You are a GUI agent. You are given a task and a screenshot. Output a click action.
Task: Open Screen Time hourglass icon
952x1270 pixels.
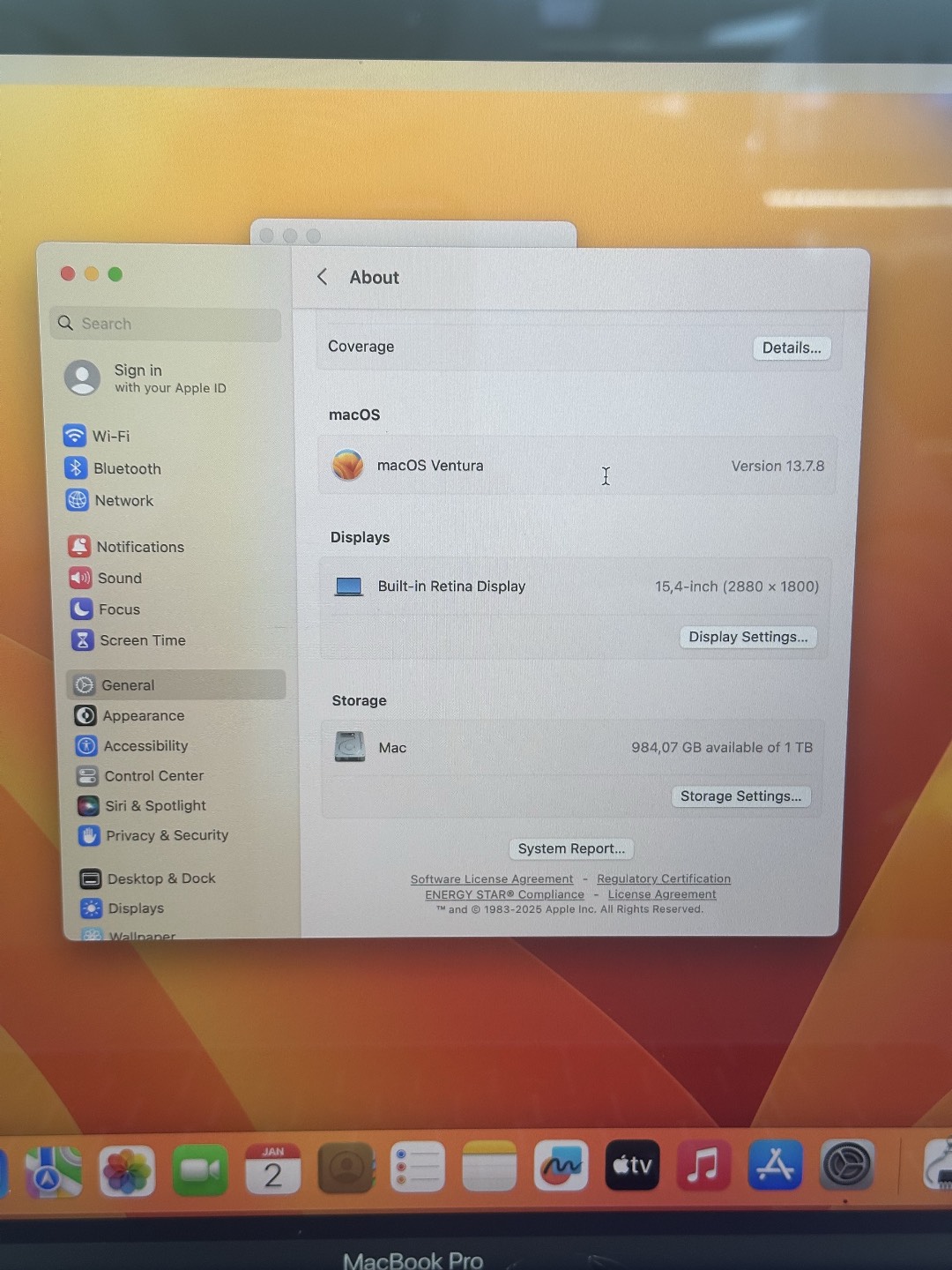[x=83, y=640]
